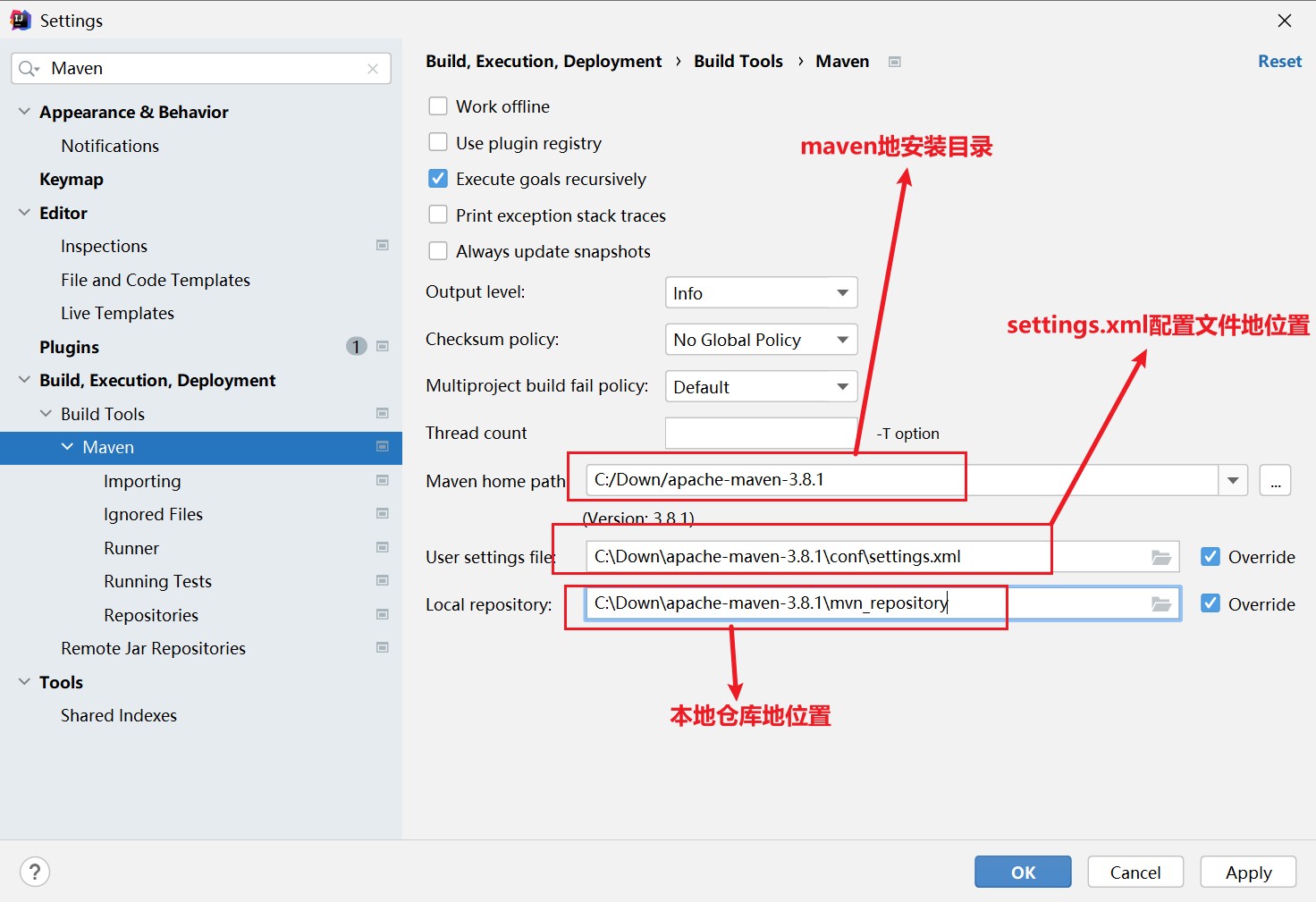Click project-level icon next to Inspections

(x=383, y=245)
